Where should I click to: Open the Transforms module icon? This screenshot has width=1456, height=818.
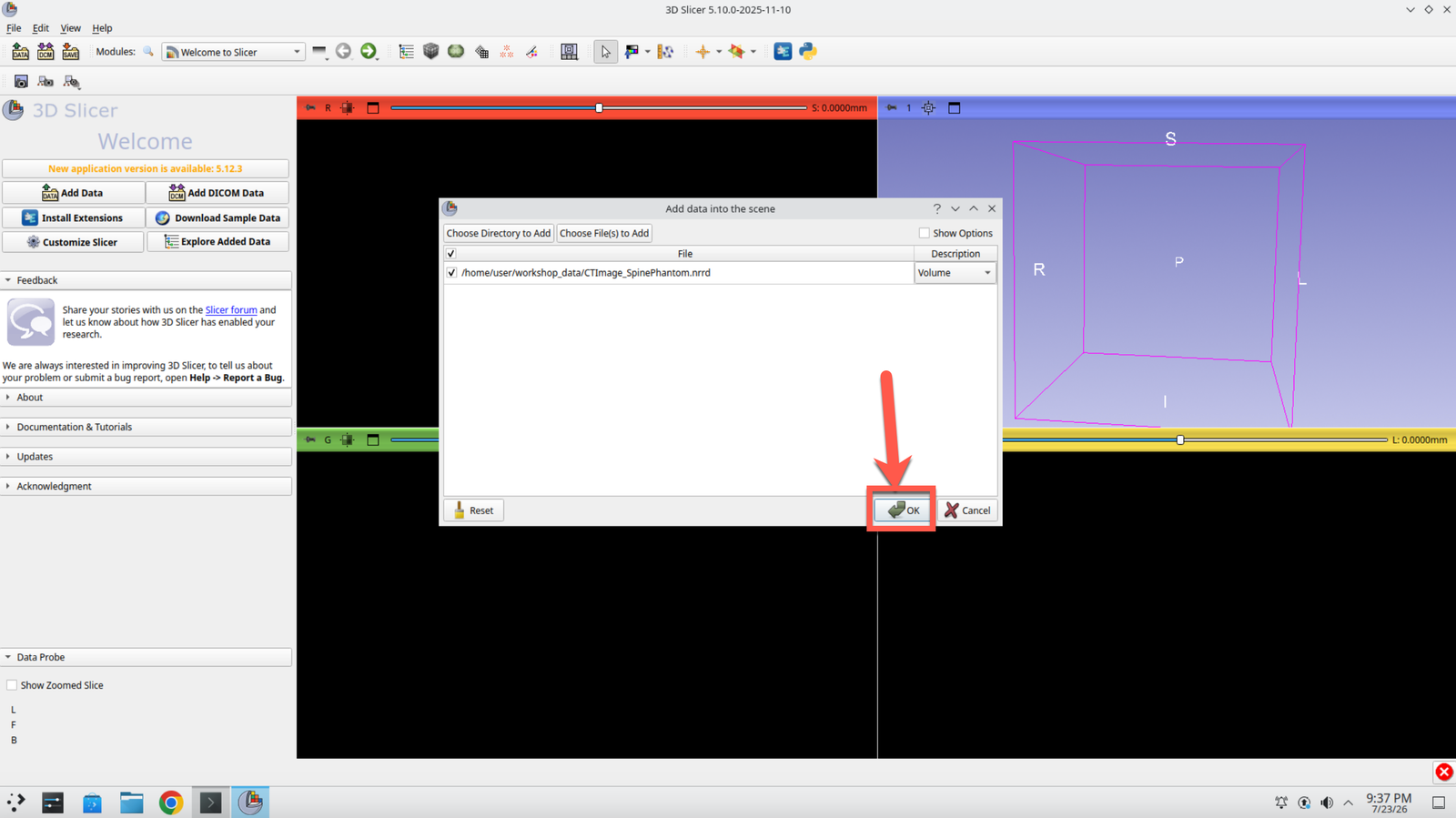[x=481, y=52]
